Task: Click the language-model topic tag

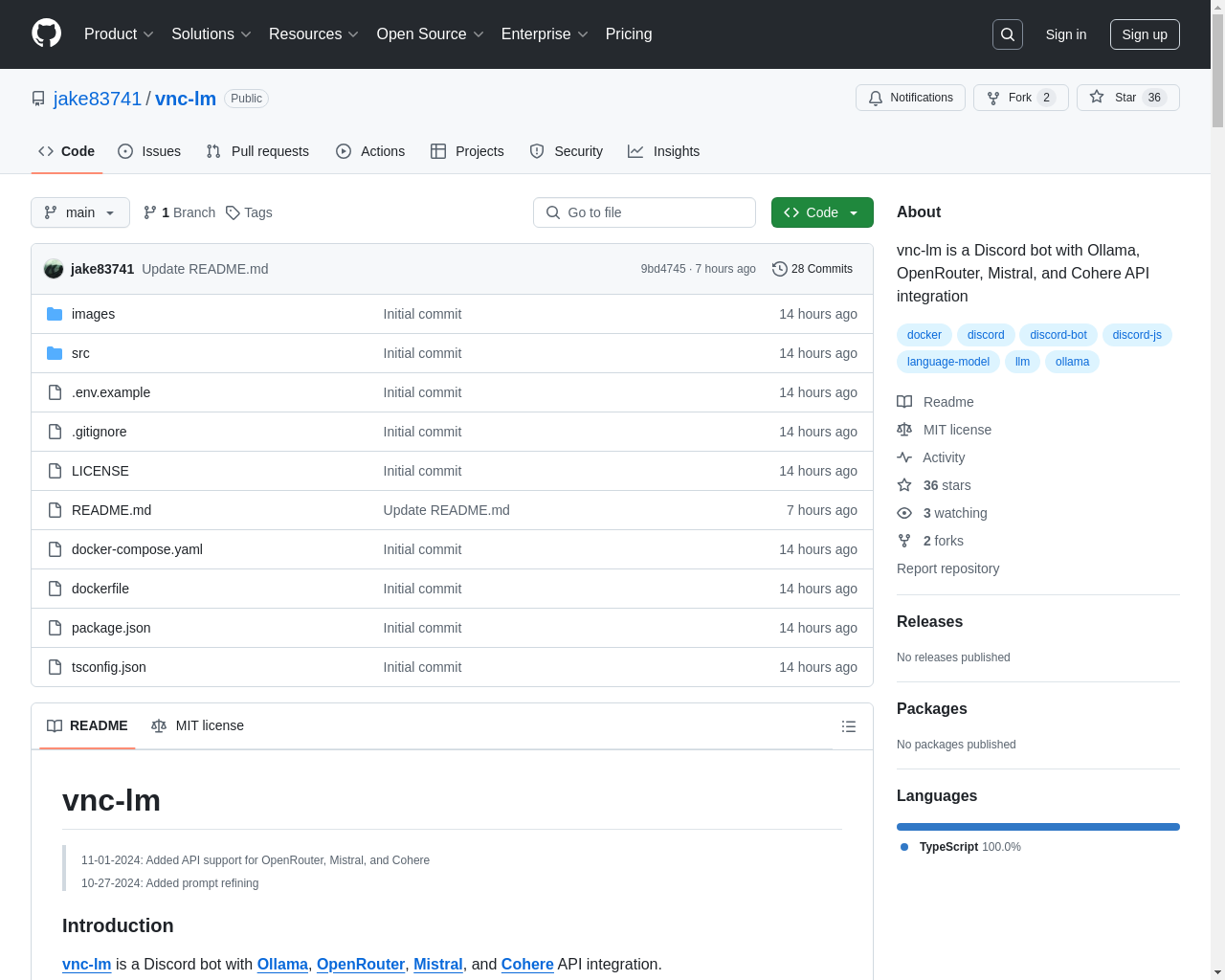Action: click(948, 362)
